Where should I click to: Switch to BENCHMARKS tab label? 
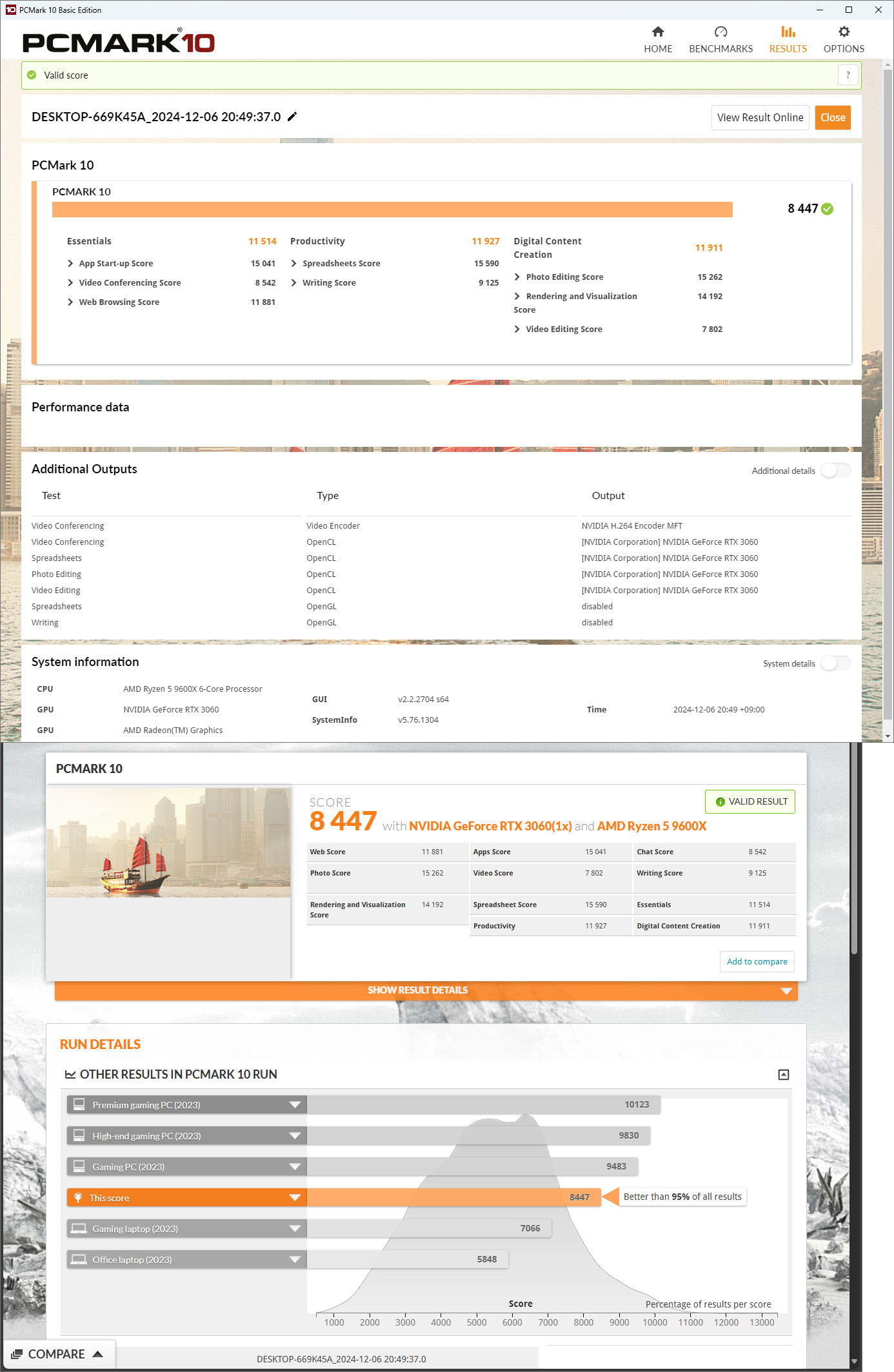(x=720, y=49)
